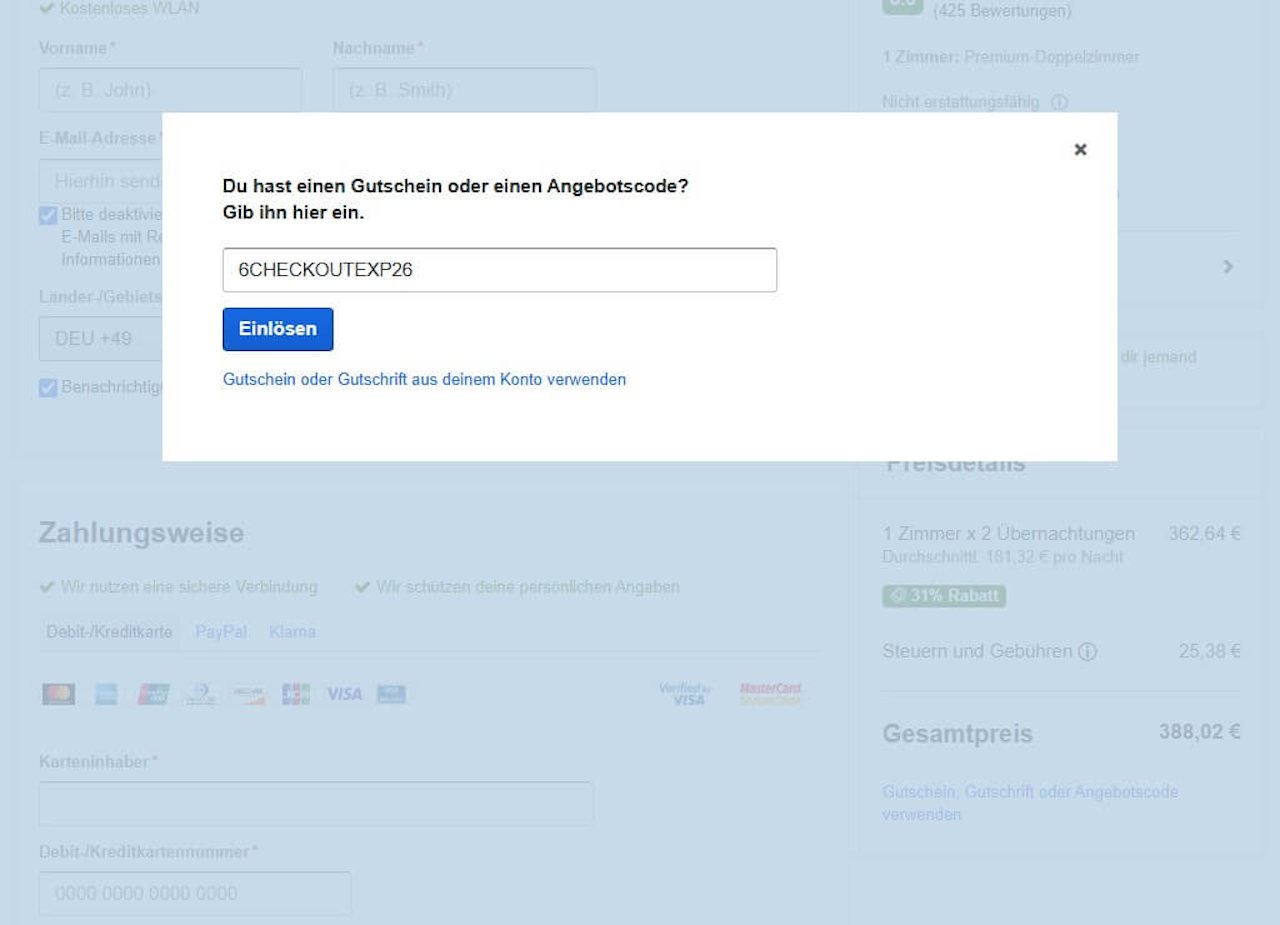Toggle the Benachrichtige checkbox

coord(48,388)
